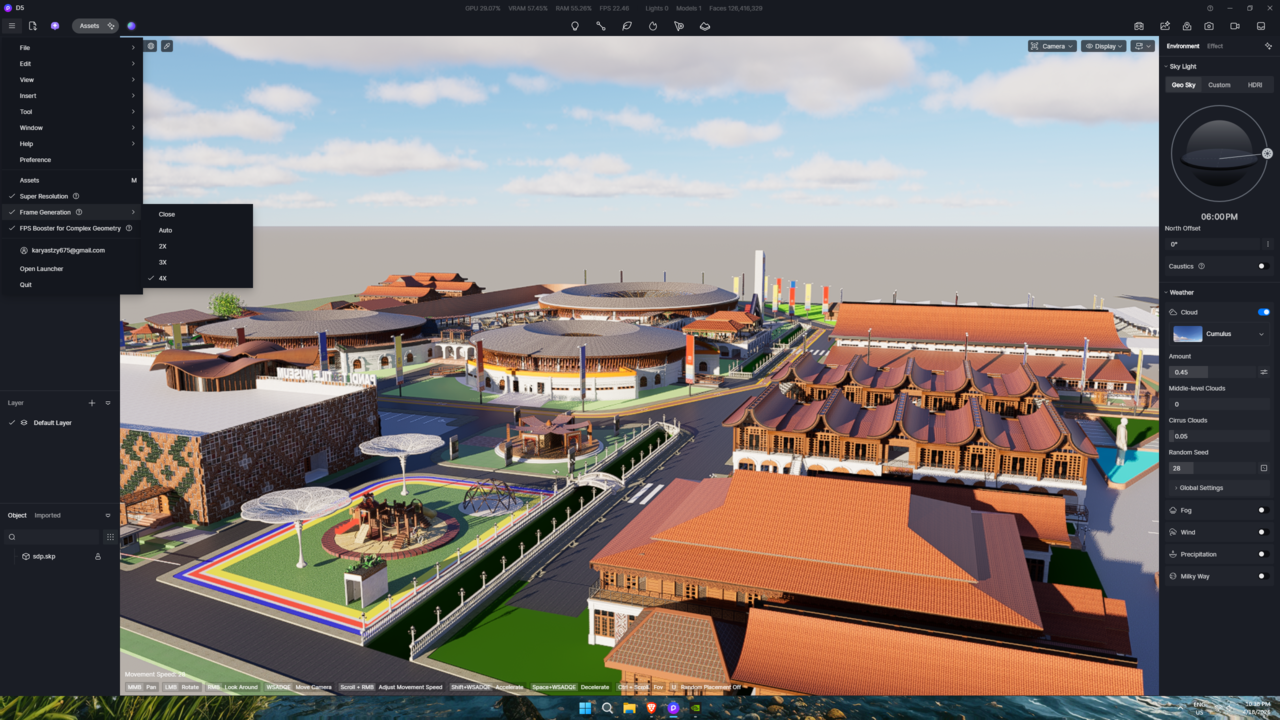This screenshot has height=720, width=1280.
Task: Toggle the Cloud switch off
Action: click(x=1263, y=312)
